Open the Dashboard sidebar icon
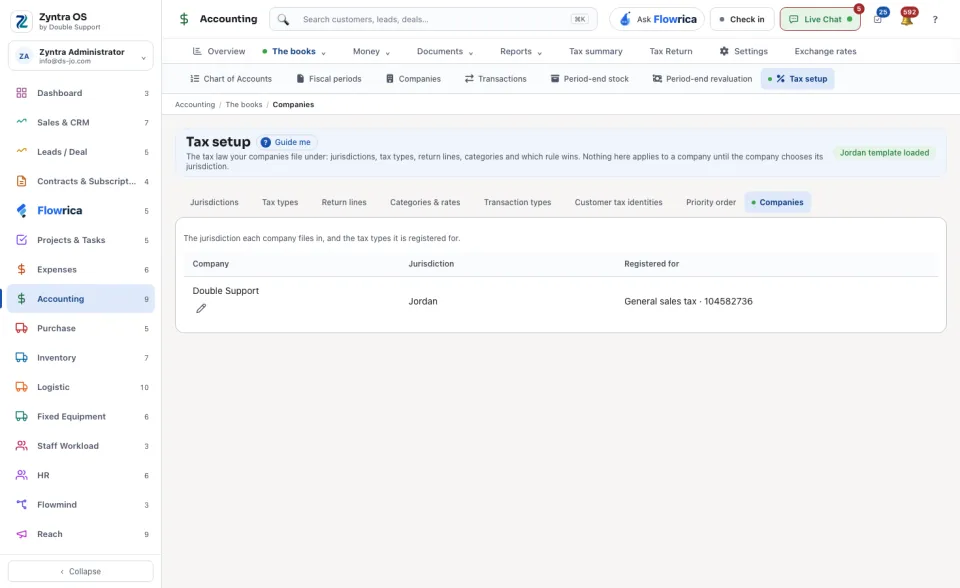960x588 pixels. [x=21, y=93]
